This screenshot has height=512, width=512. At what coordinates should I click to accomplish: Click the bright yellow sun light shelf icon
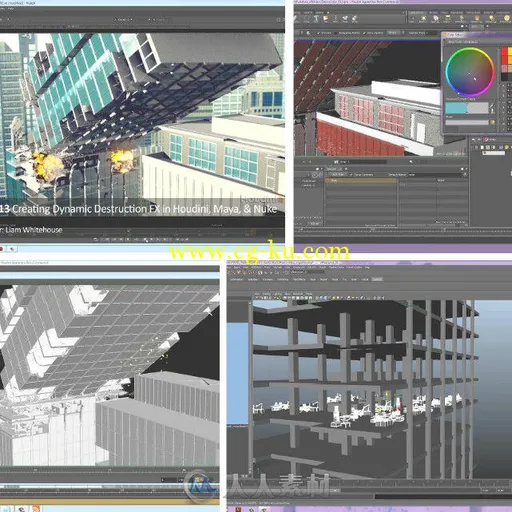click(507, 19)
